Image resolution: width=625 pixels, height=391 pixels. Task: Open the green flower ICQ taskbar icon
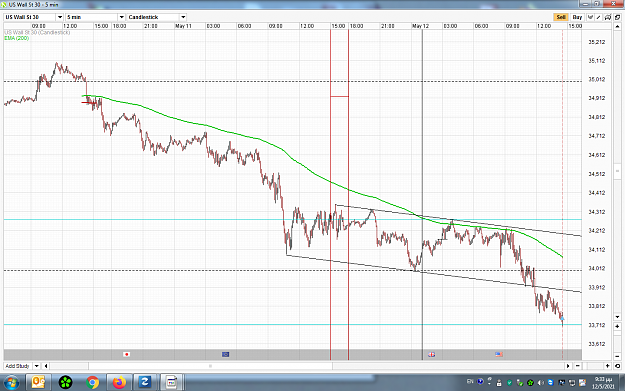click(65, 383)
